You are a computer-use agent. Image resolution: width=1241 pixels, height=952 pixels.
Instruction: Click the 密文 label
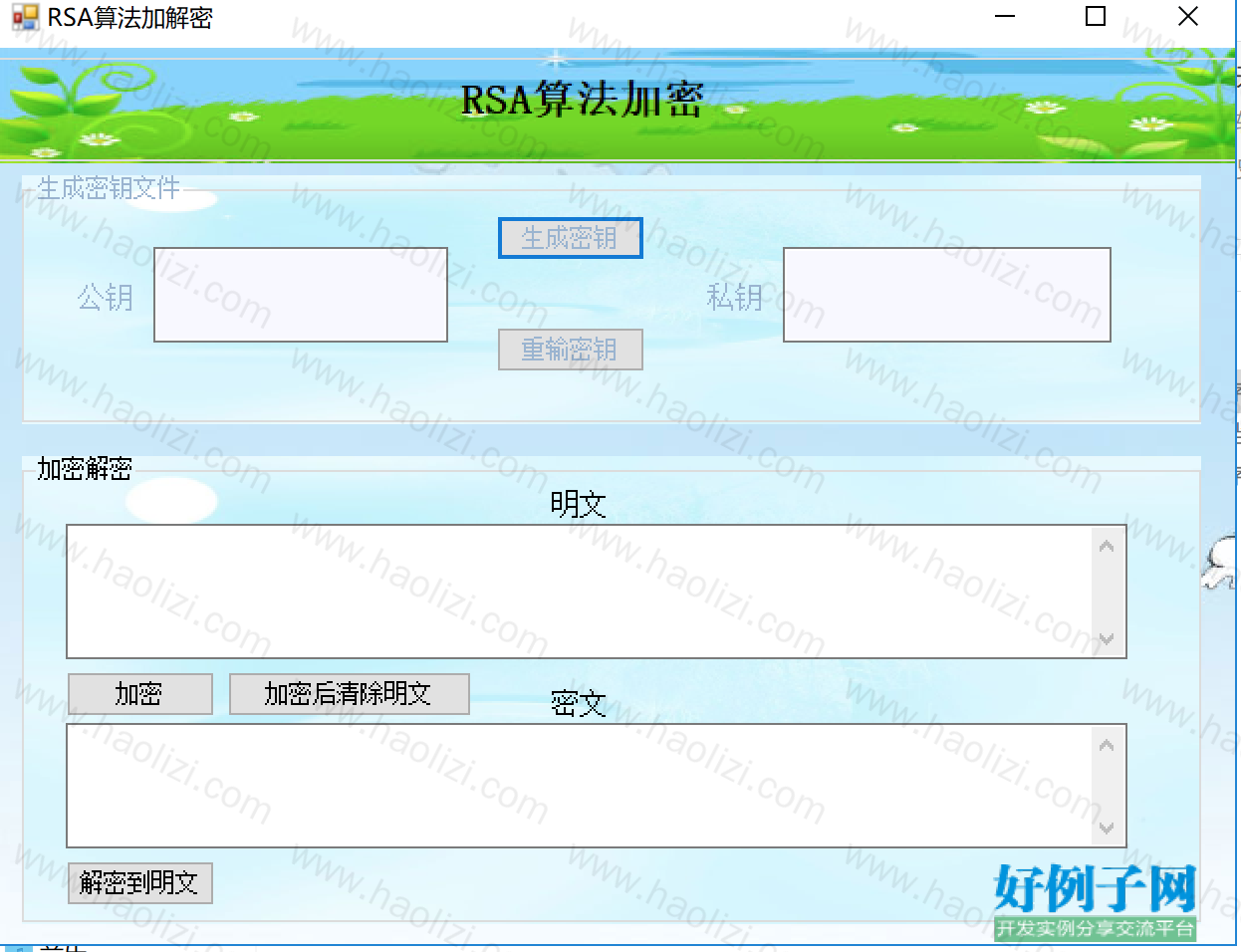(x=579, y=704)
